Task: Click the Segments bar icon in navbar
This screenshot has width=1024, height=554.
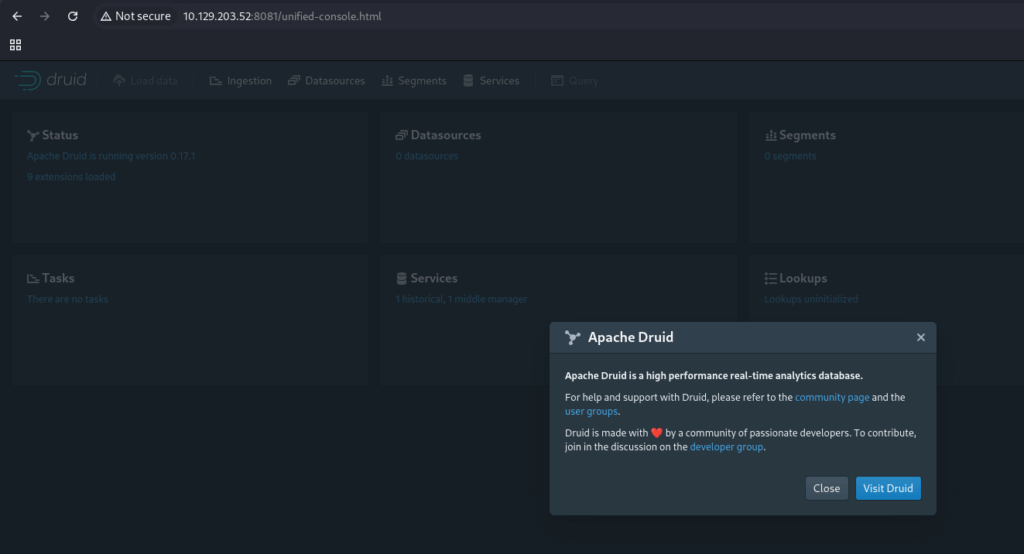Action: click(387, 80)
